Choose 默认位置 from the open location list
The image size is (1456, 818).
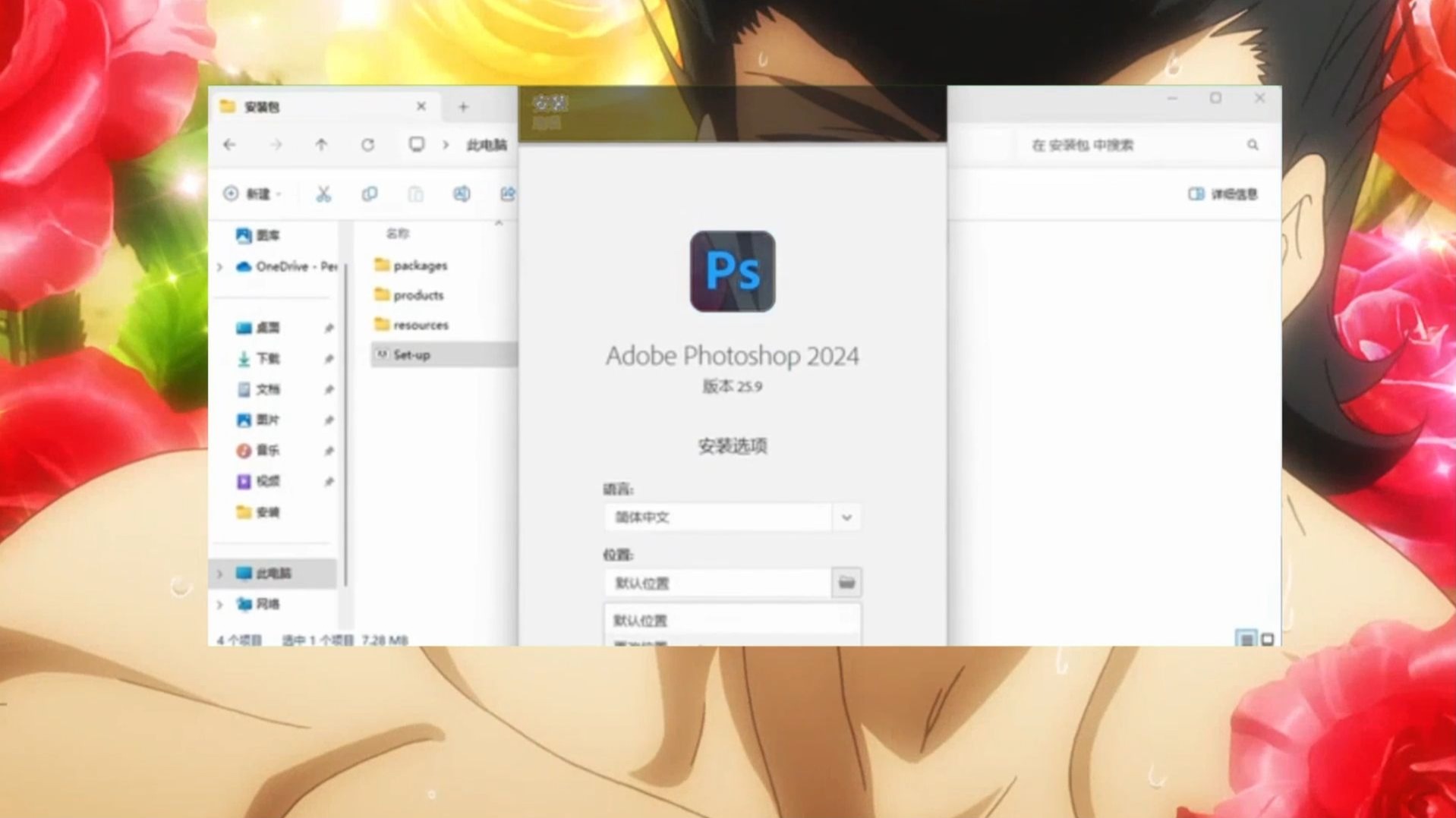click(x=640, y=620)
